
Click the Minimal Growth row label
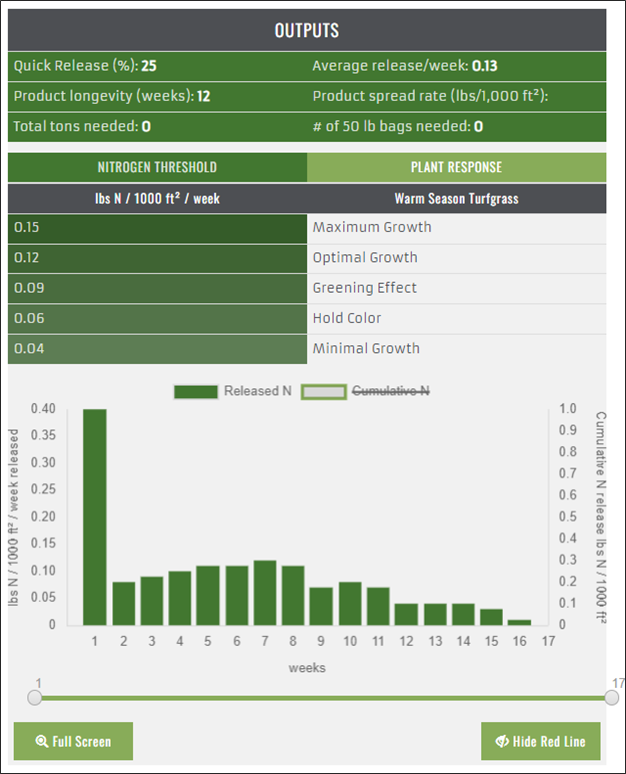(366, 348)
